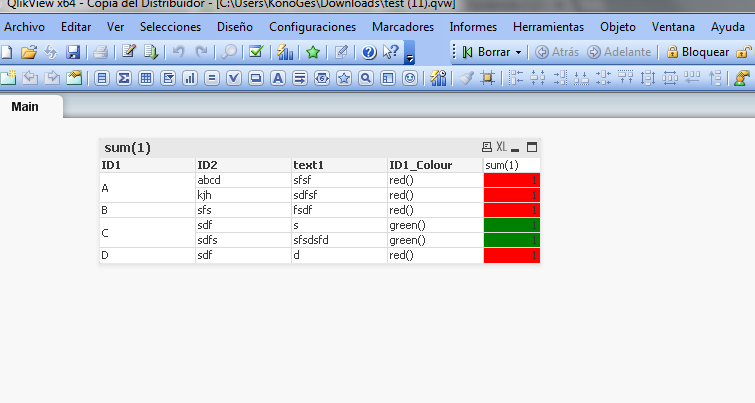Open the Selecciones menu
The width and height of the screenshot is (755, 403).
[x=170, y=27]
